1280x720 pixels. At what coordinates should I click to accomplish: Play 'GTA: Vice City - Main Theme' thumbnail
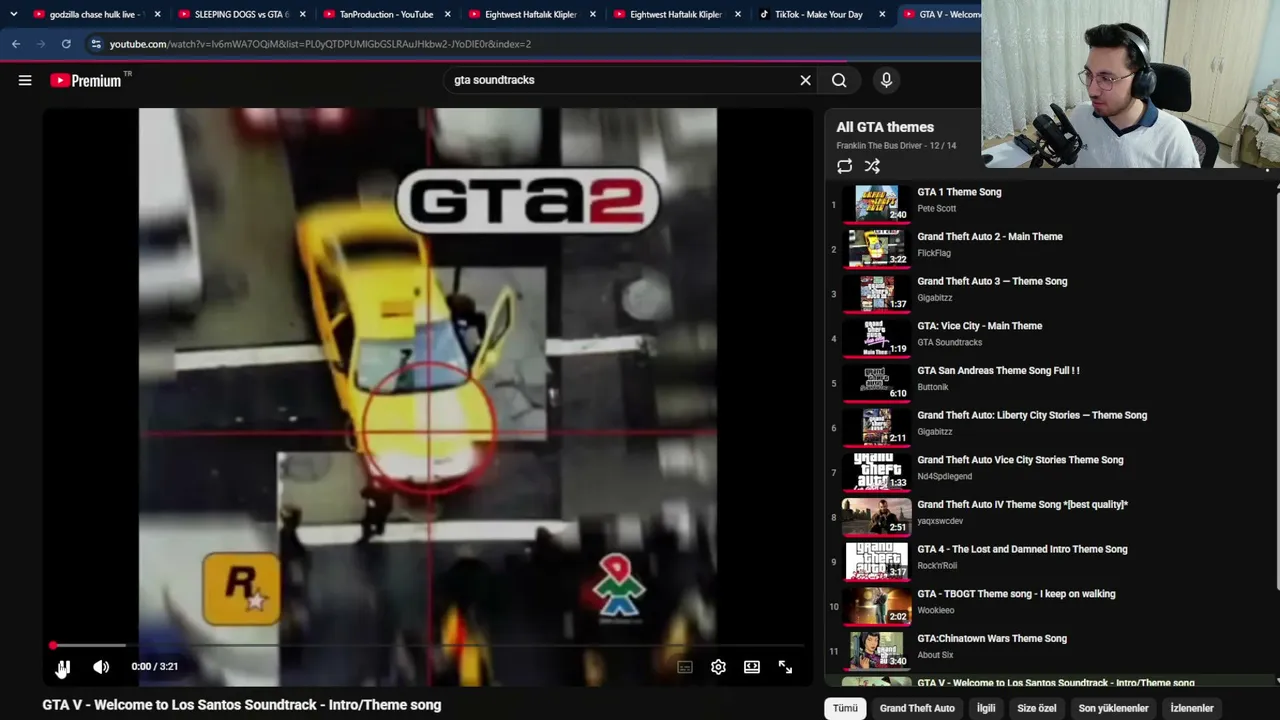(877, 337)
